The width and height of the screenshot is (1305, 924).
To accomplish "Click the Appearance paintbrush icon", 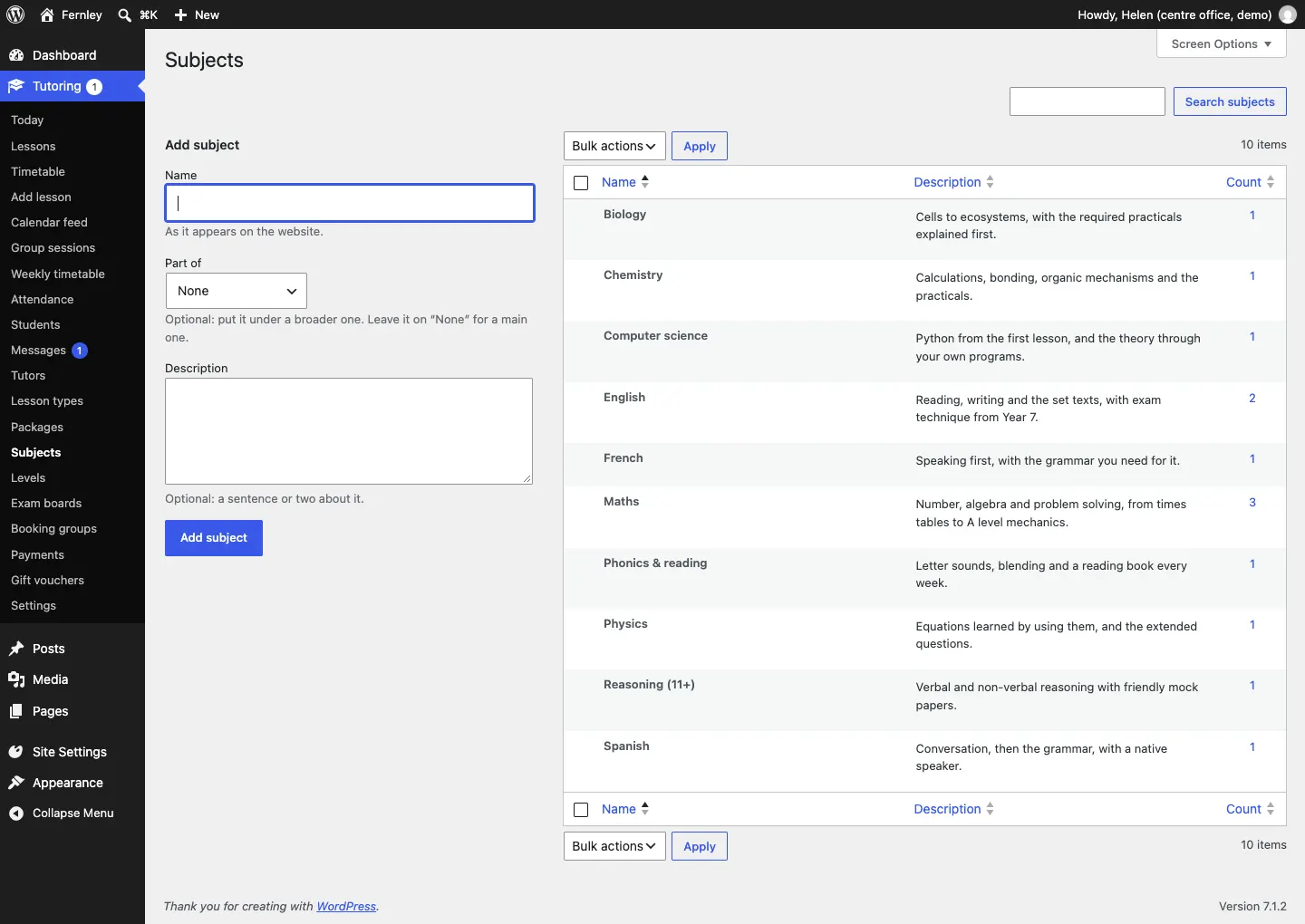I will click(16, 783).
